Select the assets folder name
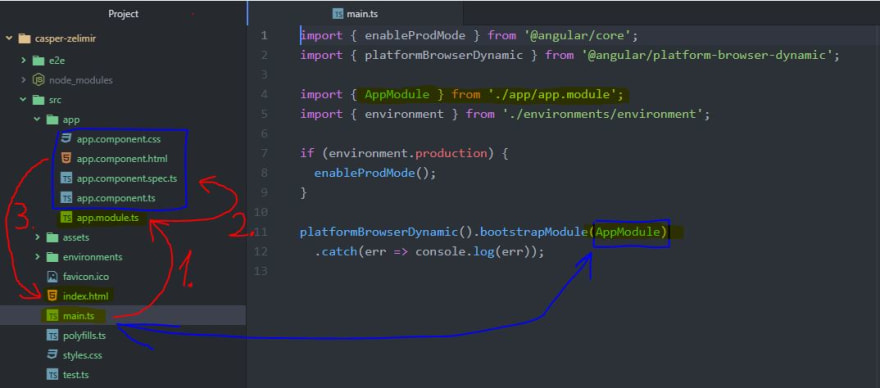This screenshot has height=388, width=880. tap(76, 237)
